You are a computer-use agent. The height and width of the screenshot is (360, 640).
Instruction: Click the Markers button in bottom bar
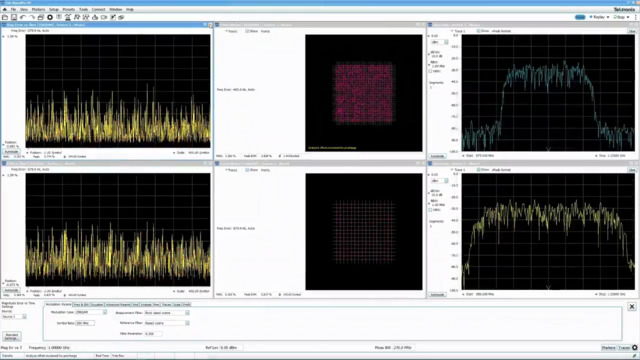pyautogui.click(x=608, y=348)
